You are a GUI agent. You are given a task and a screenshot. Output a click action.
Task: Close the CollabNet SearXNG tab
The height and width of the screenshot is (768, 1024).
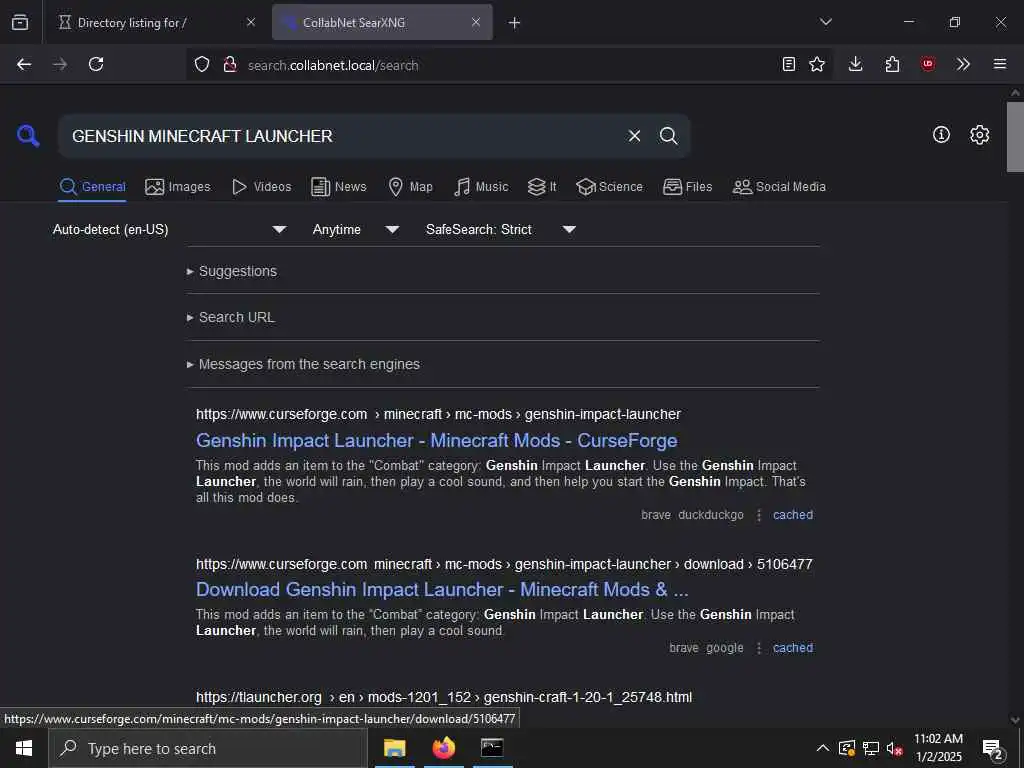click(x=476, y=22)
